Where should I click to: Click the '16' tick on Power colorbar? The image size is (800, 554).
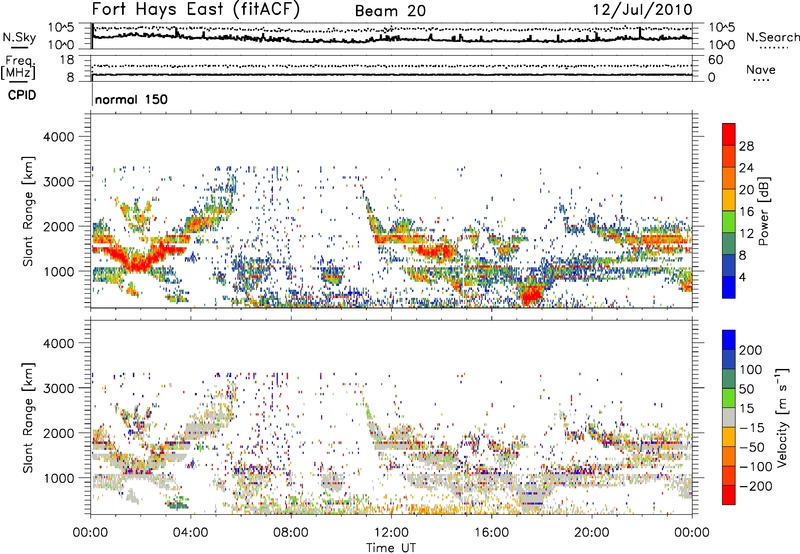[x=746, y=212]
